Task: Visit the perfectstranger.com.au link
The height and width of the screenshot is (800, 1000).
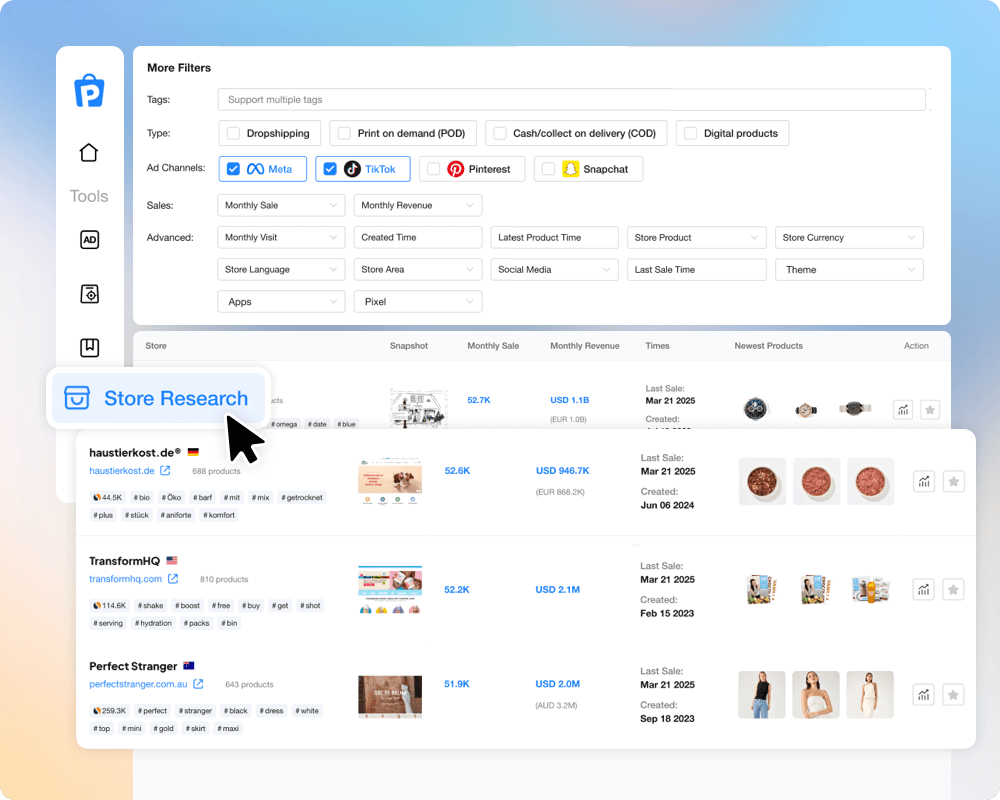Action: click(138, 684)
